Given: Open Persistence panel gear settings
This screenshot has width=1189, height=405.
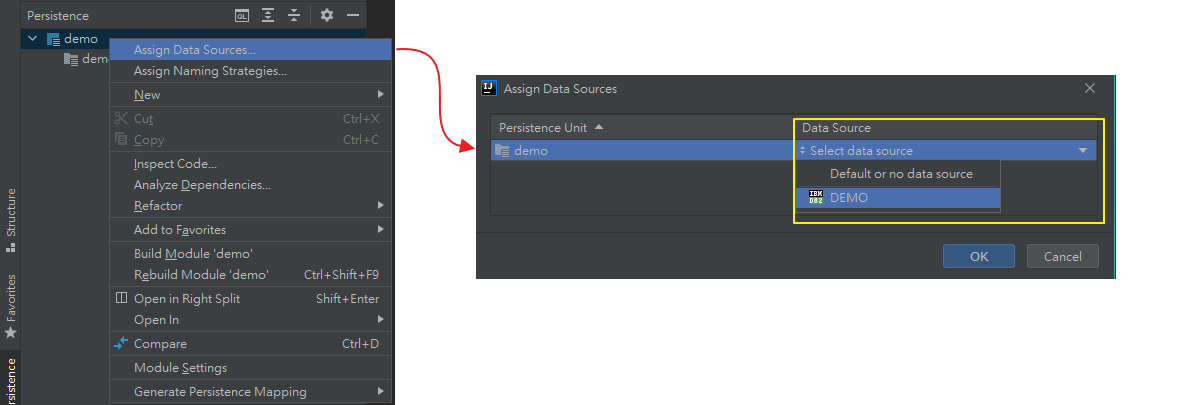Looking at the screenshot, I should [326, 16].
